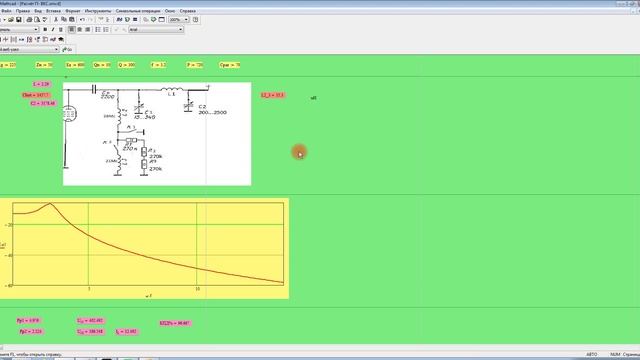Insert a component with the toolbar icon
The width and height of the screenshot is (640, 360).
[153, 20]
